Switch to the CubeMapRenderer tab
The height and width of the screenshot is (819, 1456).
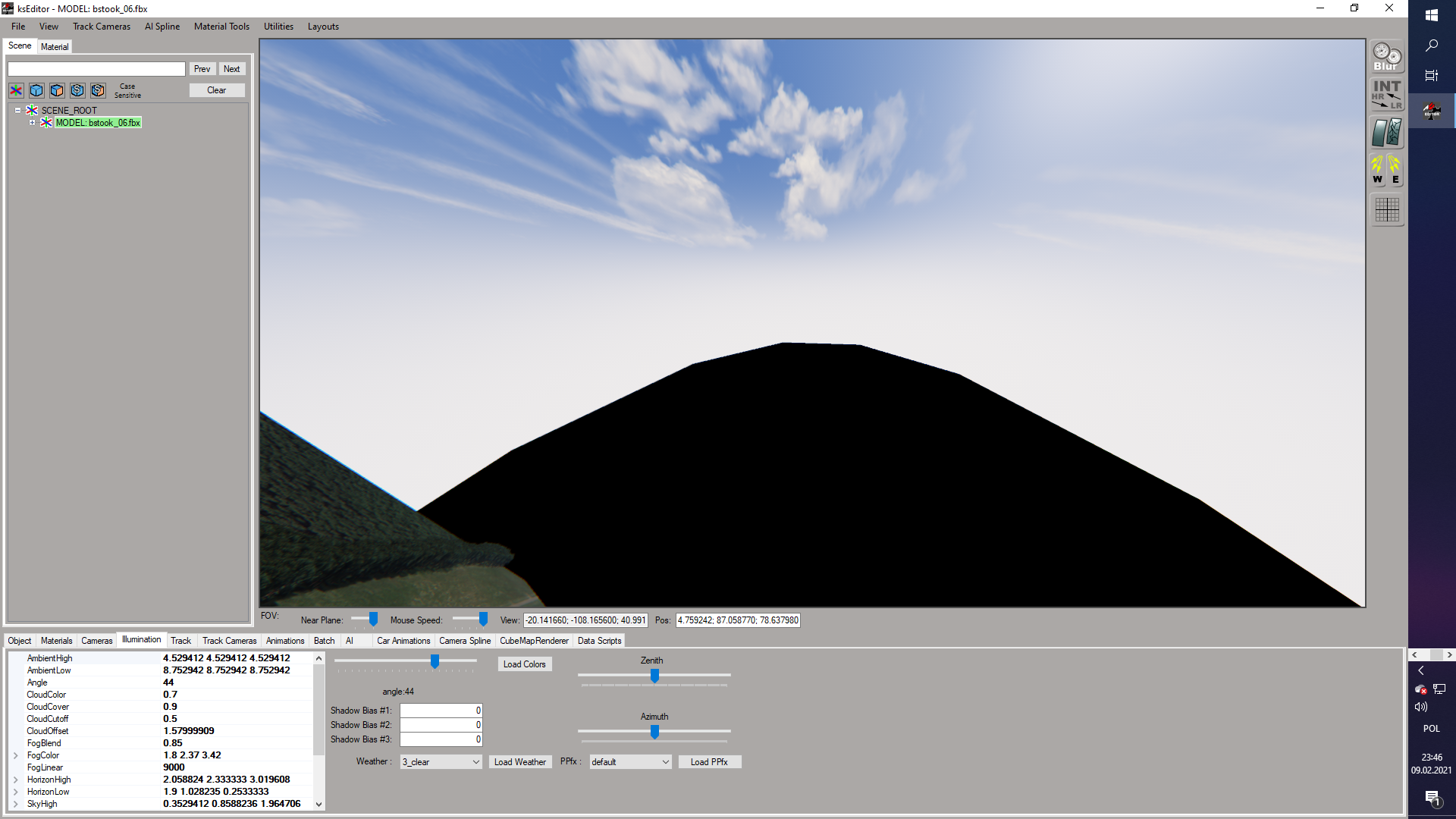[x=534, y=641]
